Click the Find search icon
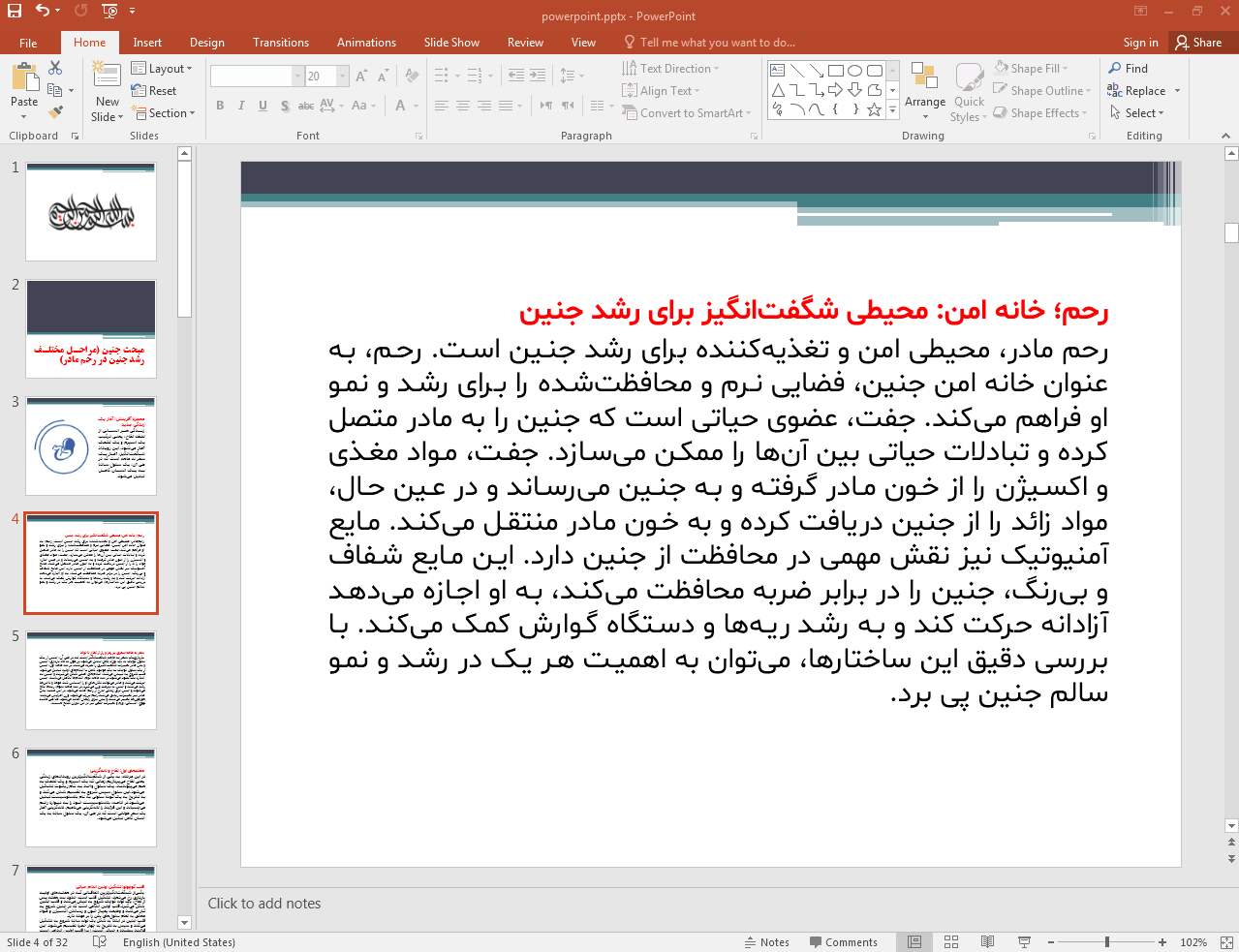The width and height of the screenshot is (1239, 952). click(1116, 69)
